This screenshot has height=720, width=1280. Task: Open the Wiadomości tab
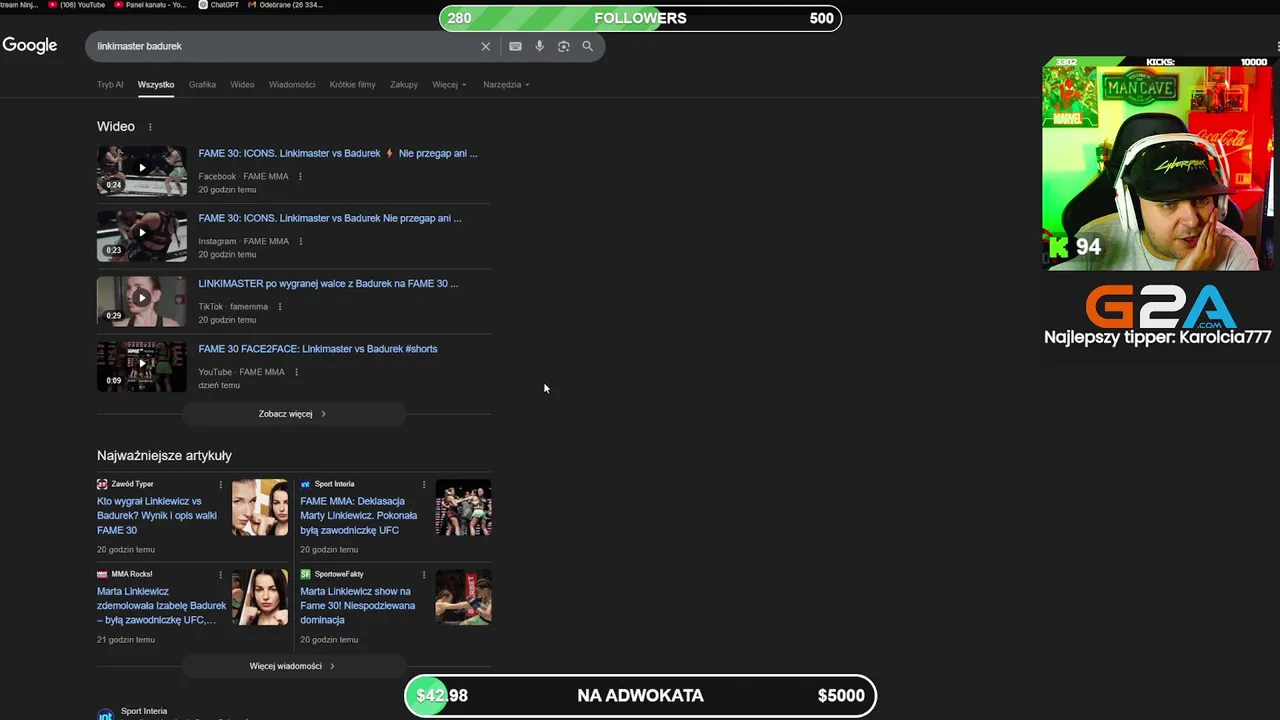pos(292,84)
